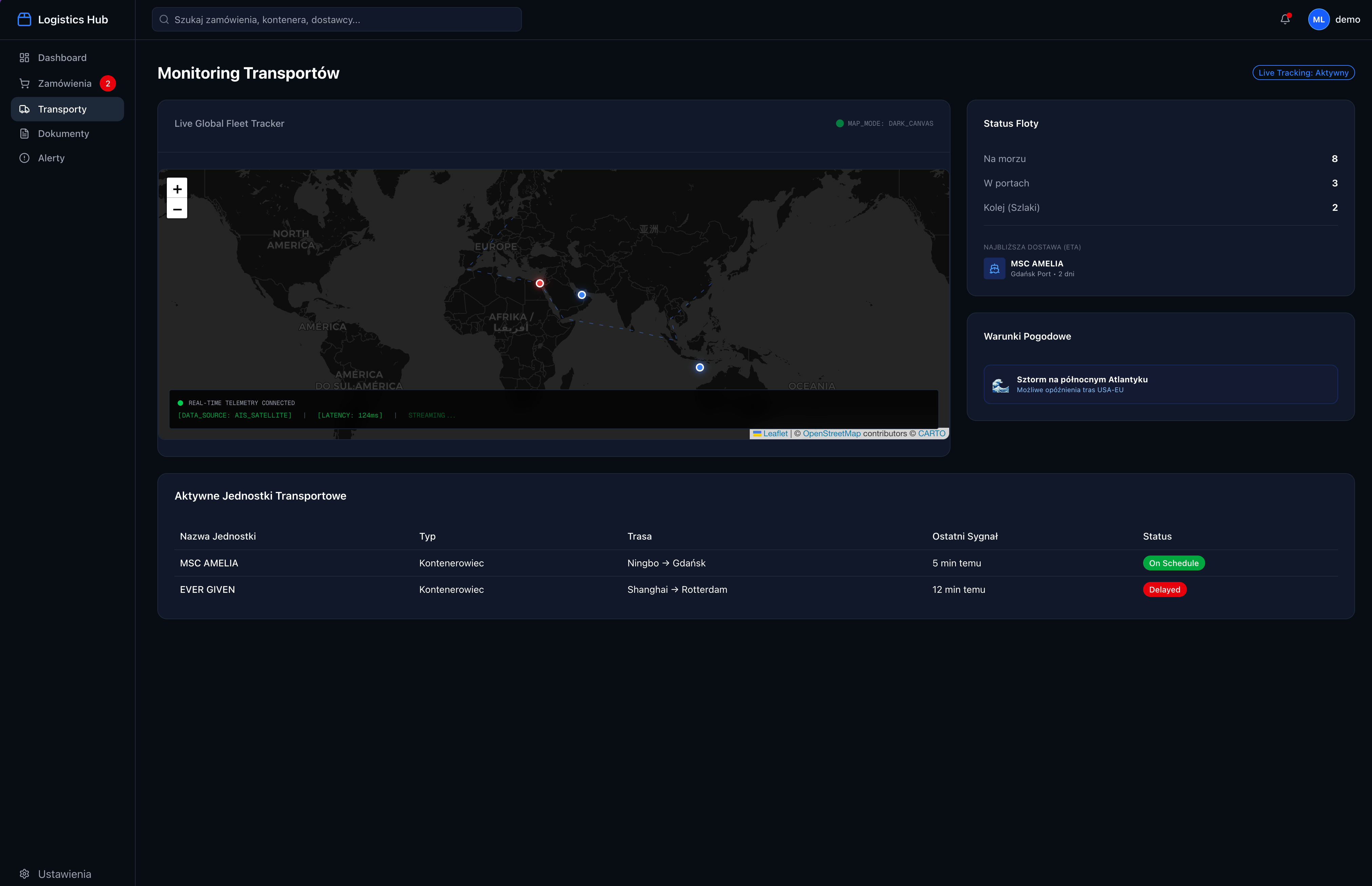Viewport: 1372px width, 886px height.
Task: Click the Zamówienia shopping cart icon
Action: (24, 83)
